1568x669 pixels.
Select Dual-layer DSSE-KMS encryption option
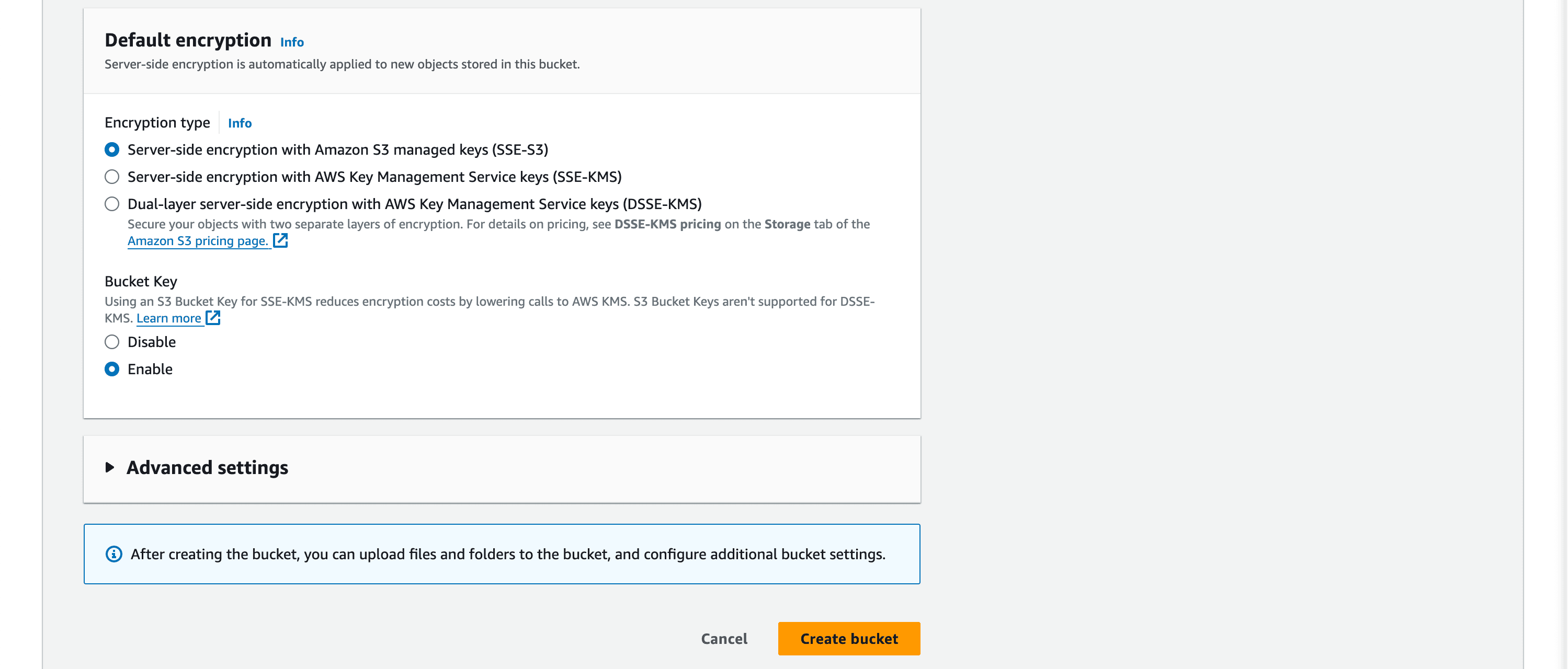pos(112,204)
